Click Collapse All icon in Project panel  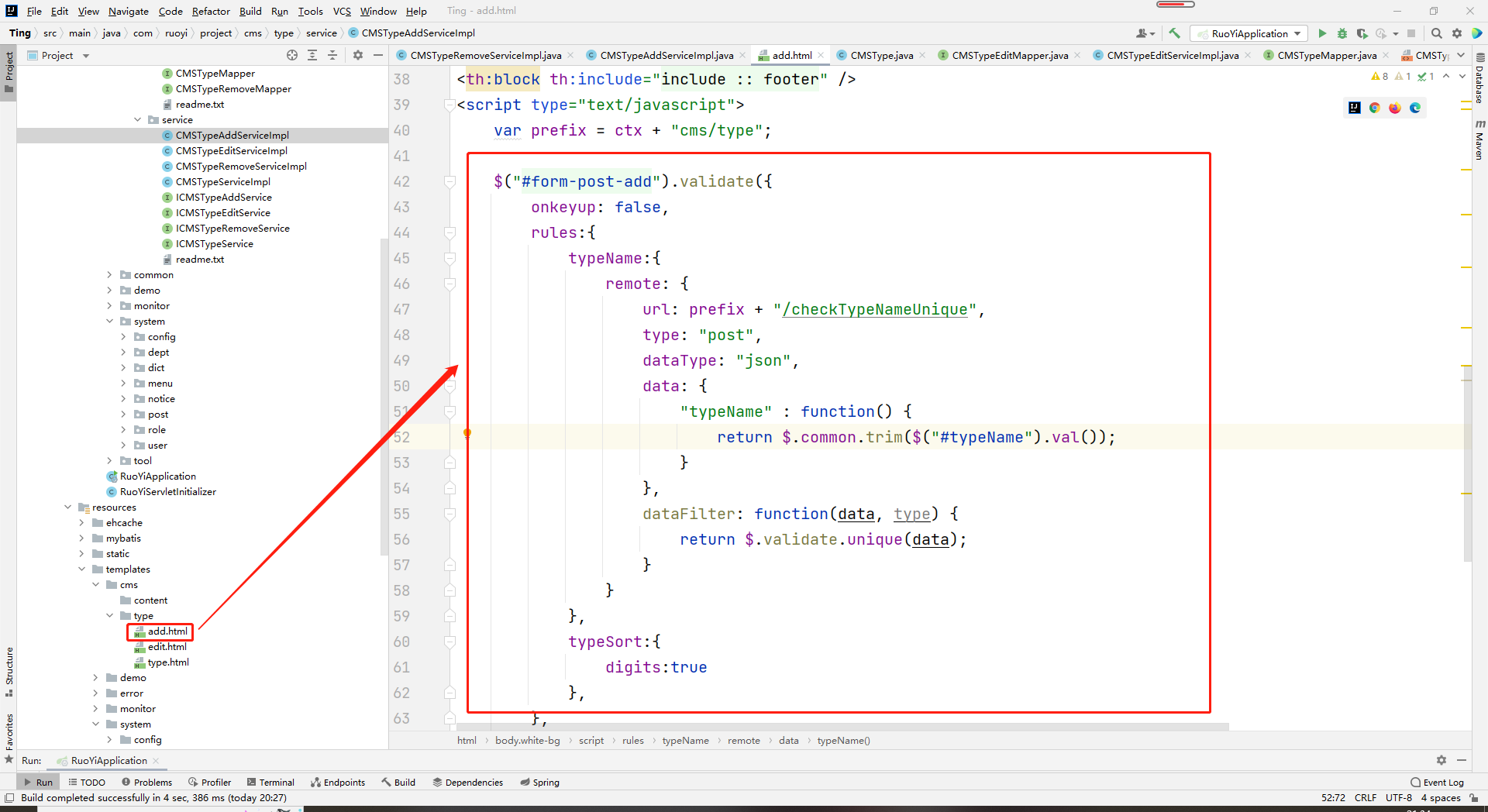332,55
